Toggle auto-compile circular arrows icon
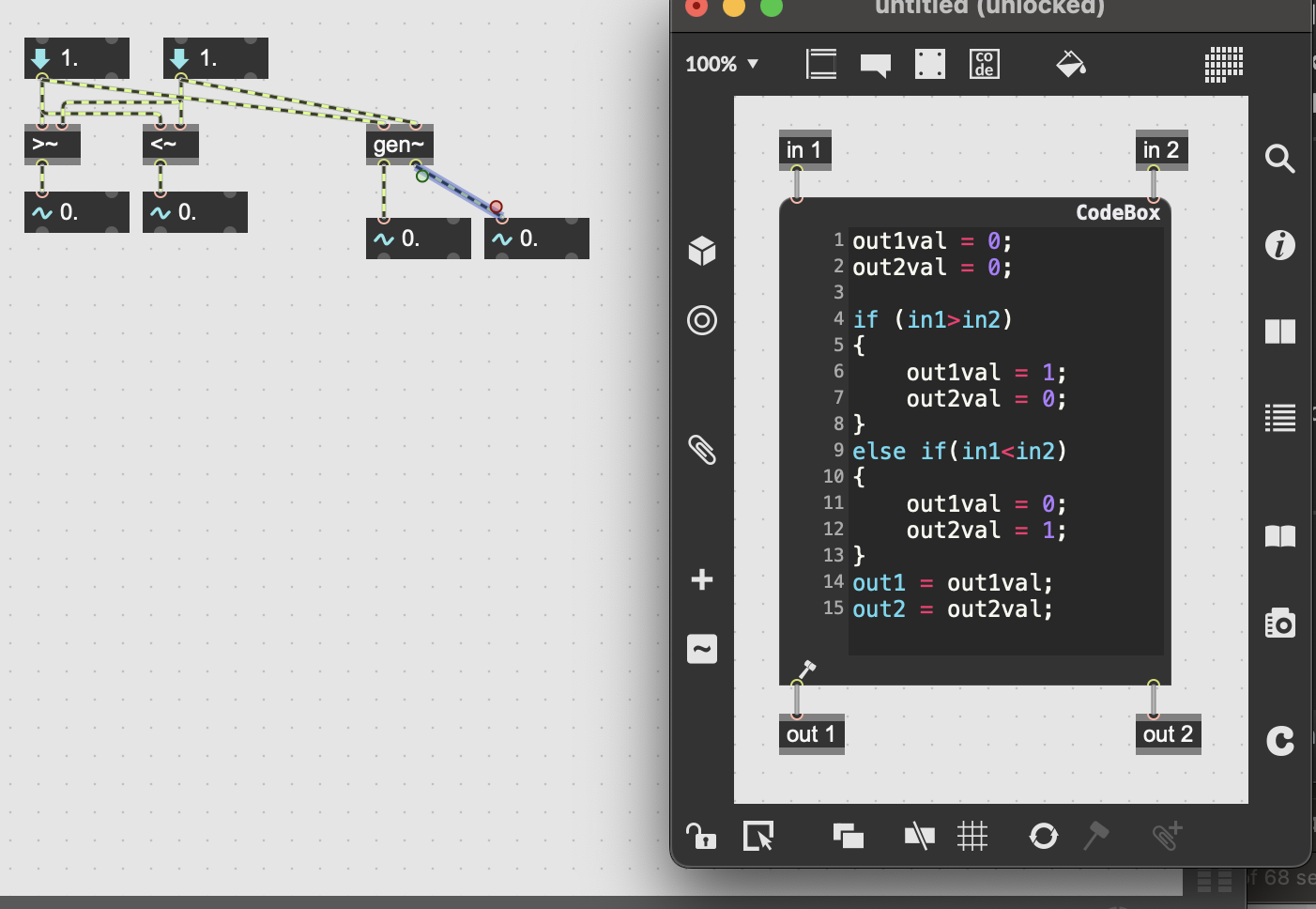This screenshot has height=909, width=1316. click(x=1043, y=836)
